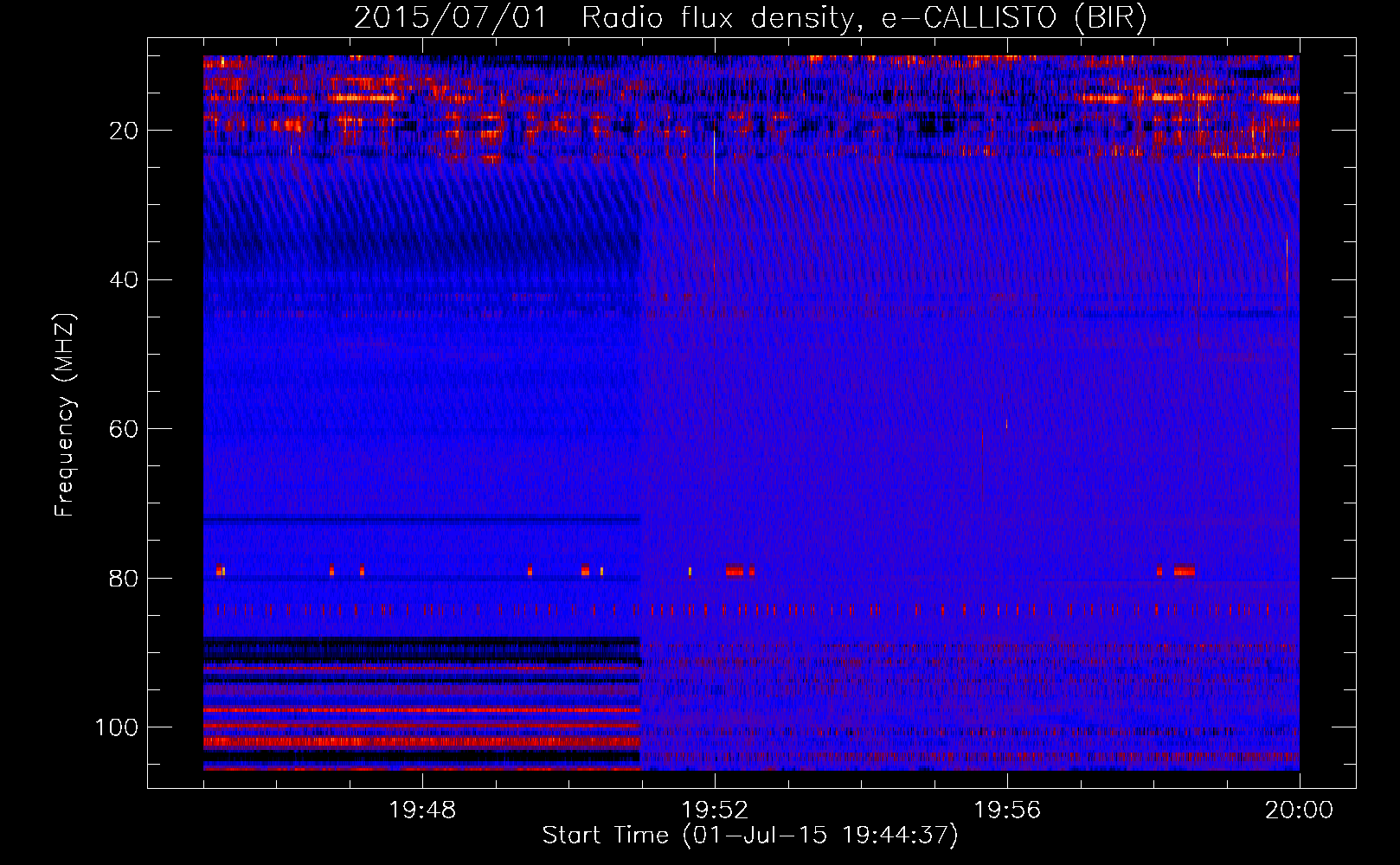This screenshot has height=865, width=1400.
Task: Click the 'Frequency (MHZ)' axis label
Action: point(66,414)
